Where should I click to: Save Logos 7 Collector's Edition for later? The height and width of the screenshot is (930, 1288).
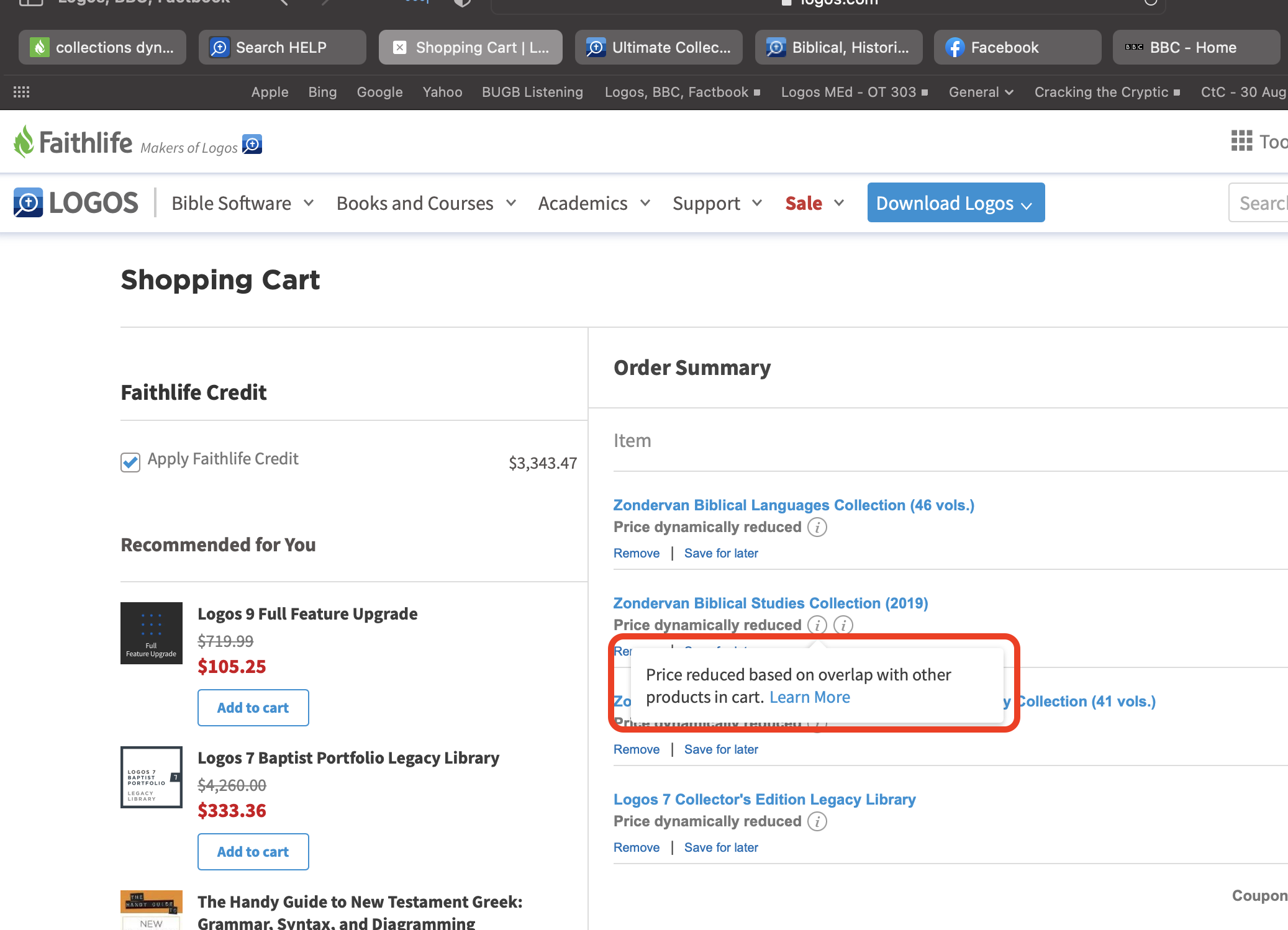coord(721,847)
